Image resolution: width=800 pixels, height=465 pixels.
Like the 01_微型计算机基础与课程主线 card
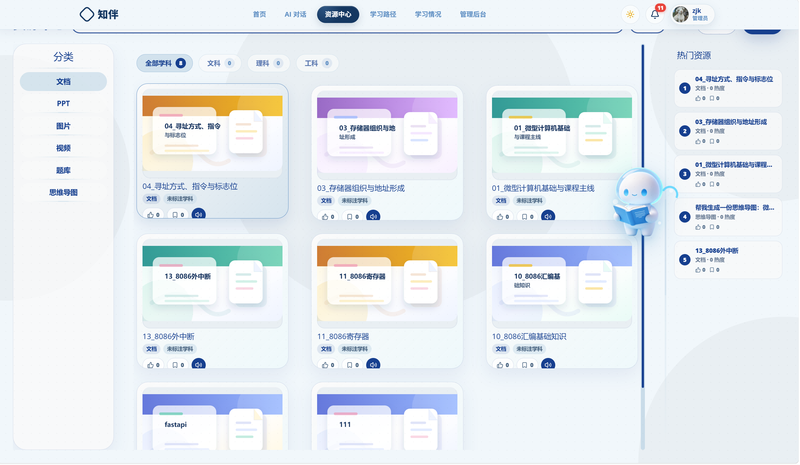(x=503, y=217)
